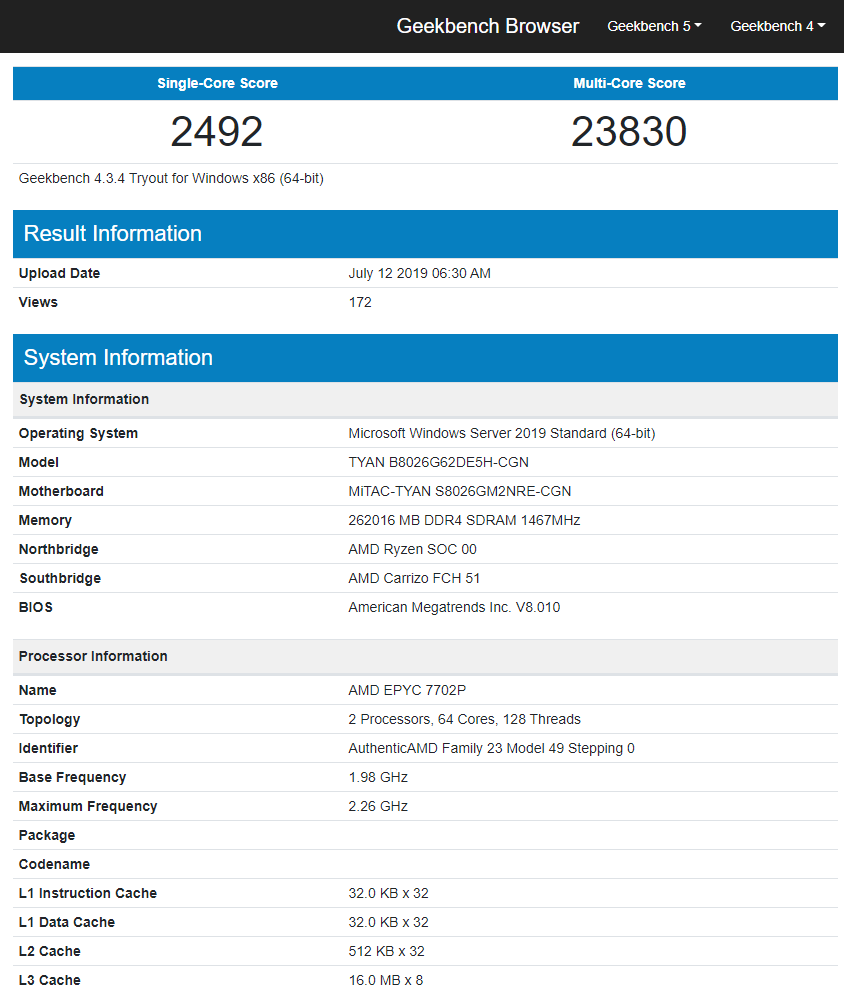
Task: Select the multi-core score value 23830
Action: coord(629,131)
